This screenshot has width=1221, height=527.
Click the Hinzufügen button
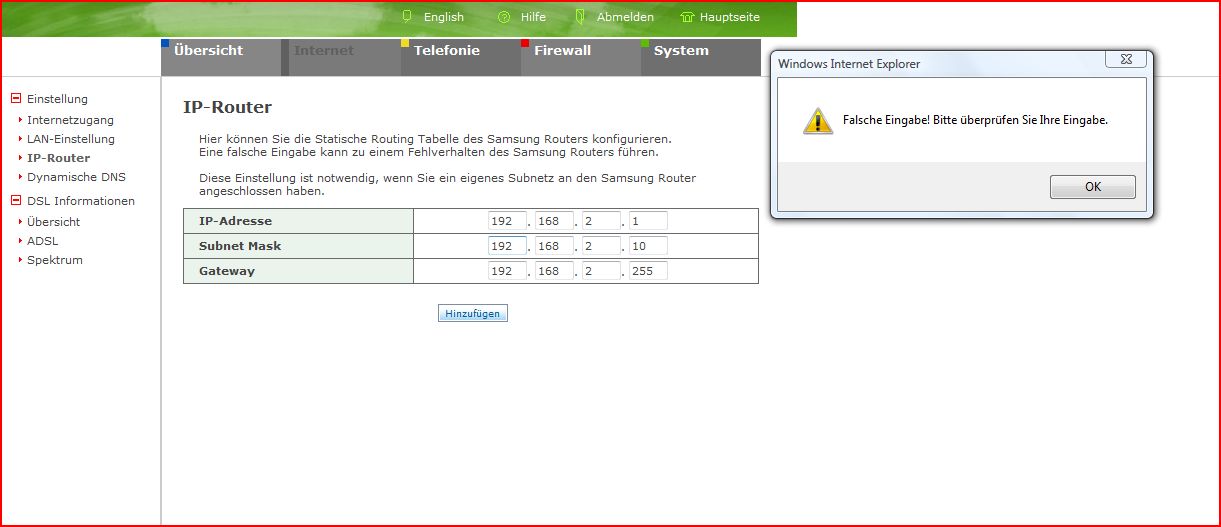click(473, 313)
